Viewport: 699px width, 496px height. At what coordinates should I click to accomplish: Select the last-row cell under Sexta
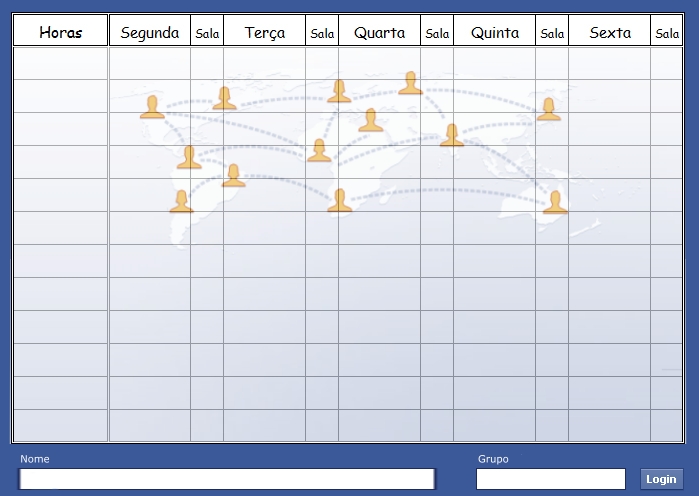(x=610, y=425)
